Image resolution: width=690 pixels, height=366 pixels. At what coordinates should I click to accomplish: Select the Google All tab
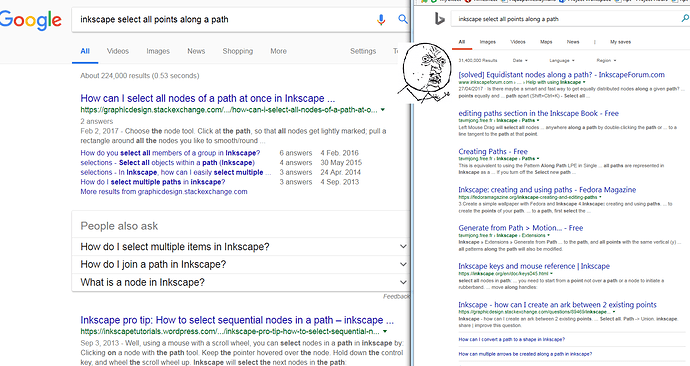85,51
